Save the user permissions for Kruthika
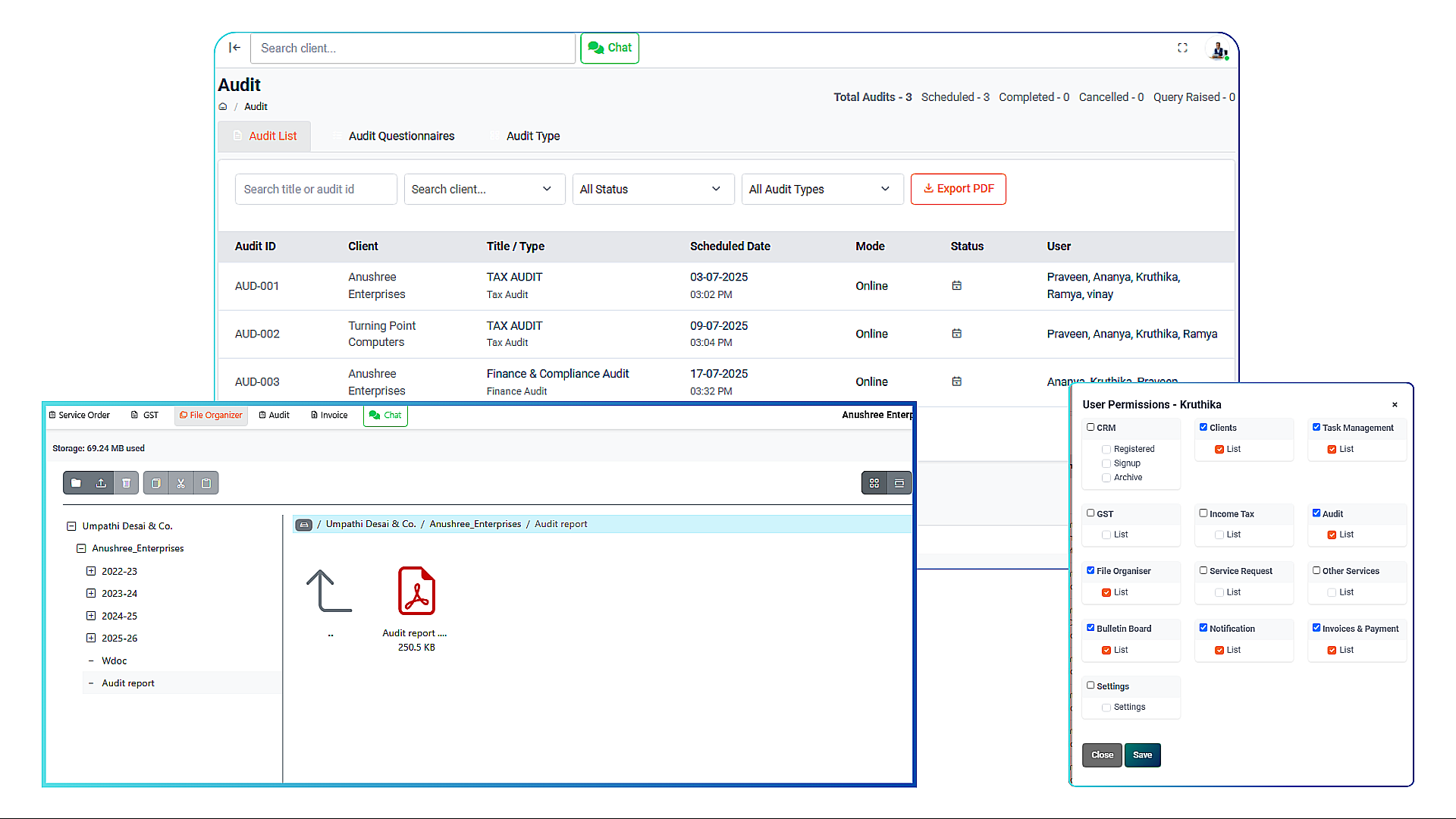This screenshot has width=1456, height=819. 1142,755
